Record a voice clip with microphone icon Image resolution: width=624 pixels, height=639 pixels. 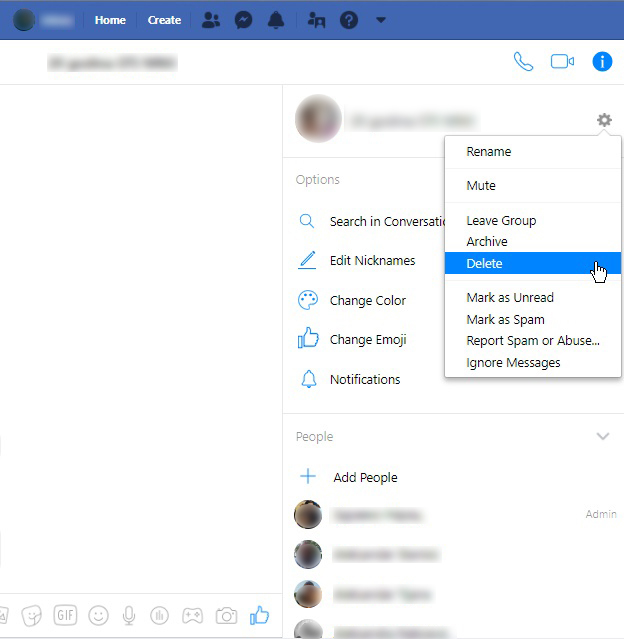pyautogui.click(x=129, y=615)
